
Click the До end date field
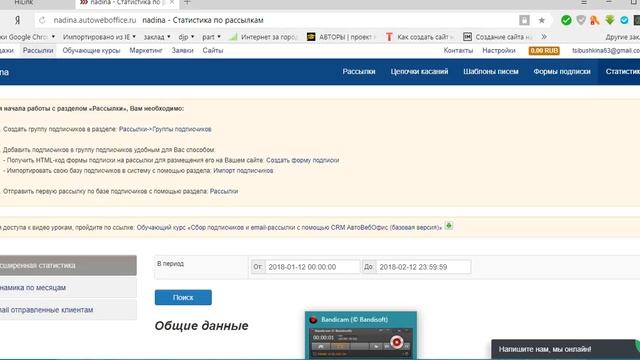pos(423,267)
